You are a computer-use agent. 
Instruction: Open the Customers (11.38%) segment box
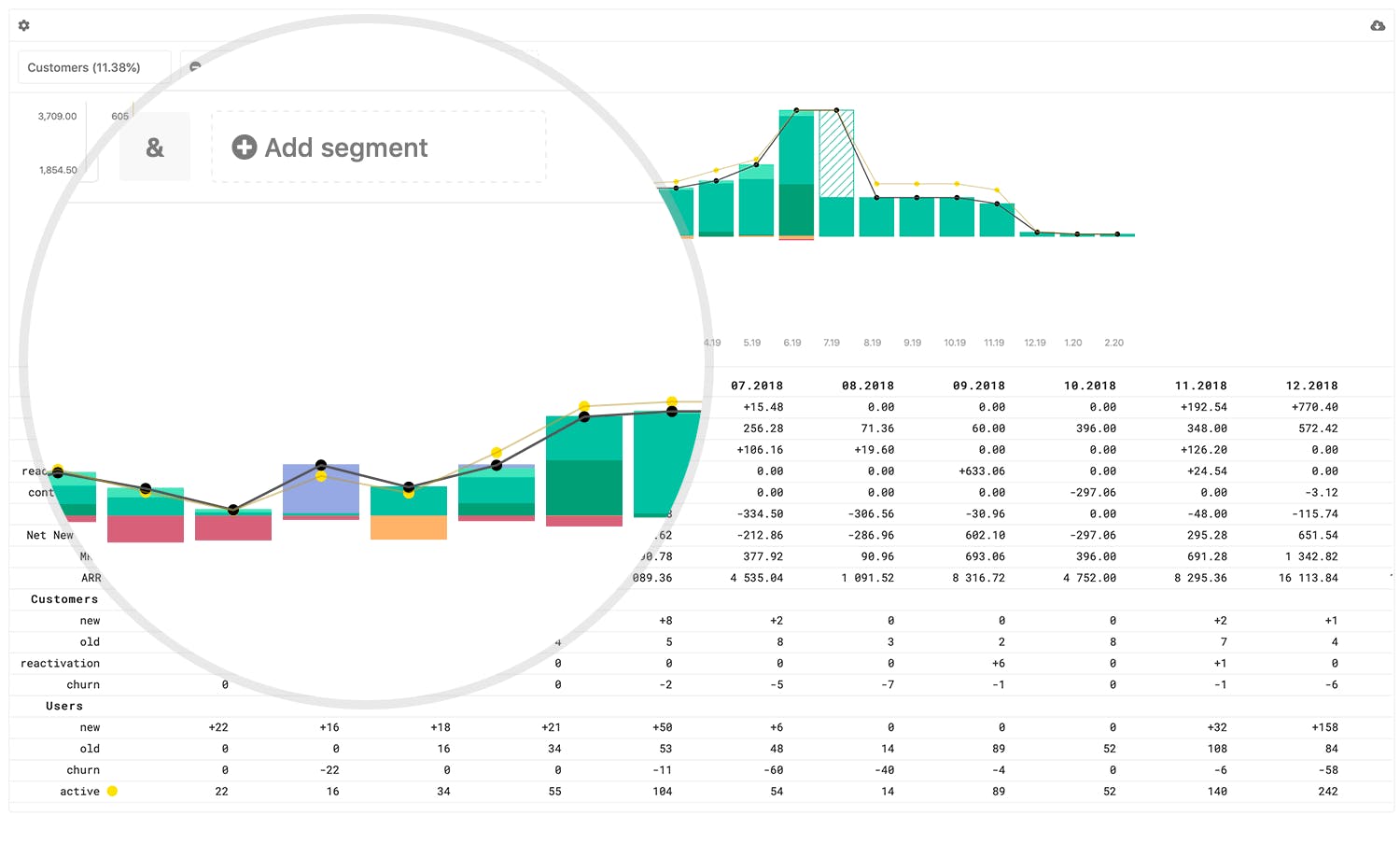click(x=94, y=67)
